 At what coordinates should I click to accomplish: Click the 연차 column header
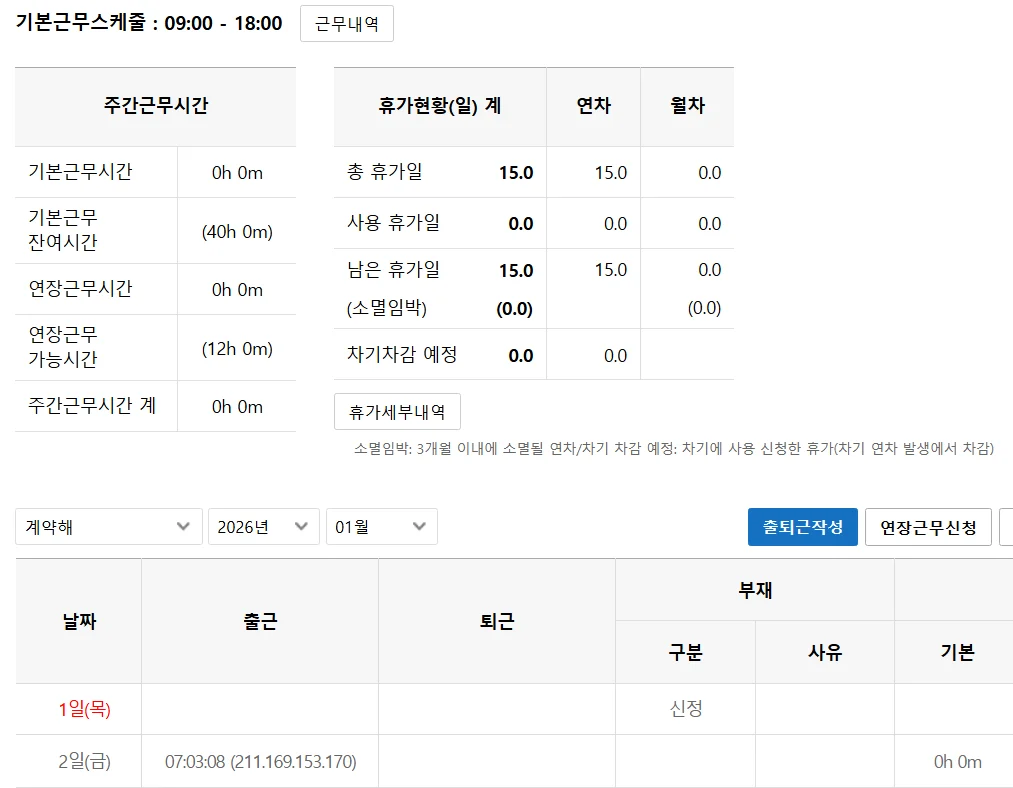pos(593,106)
